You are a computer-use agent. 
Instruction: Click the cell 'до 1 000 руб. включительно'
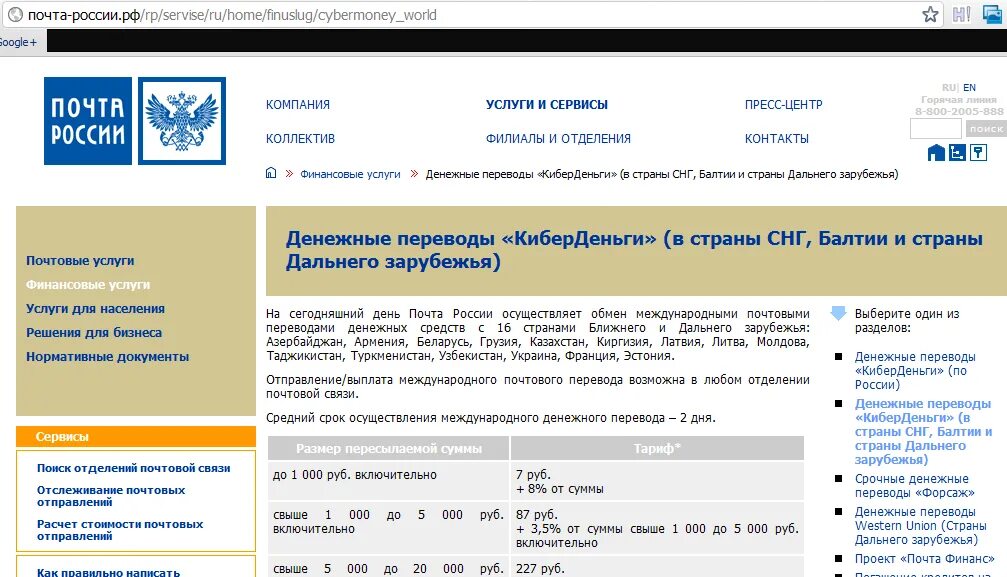click(389, 481)
